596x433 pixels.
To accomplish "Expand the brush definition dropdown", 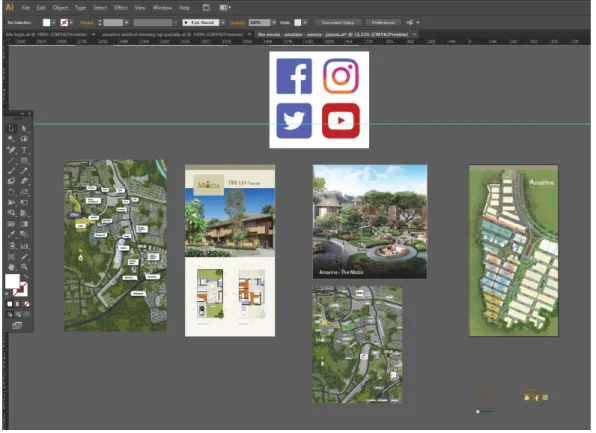I will 223,23.
